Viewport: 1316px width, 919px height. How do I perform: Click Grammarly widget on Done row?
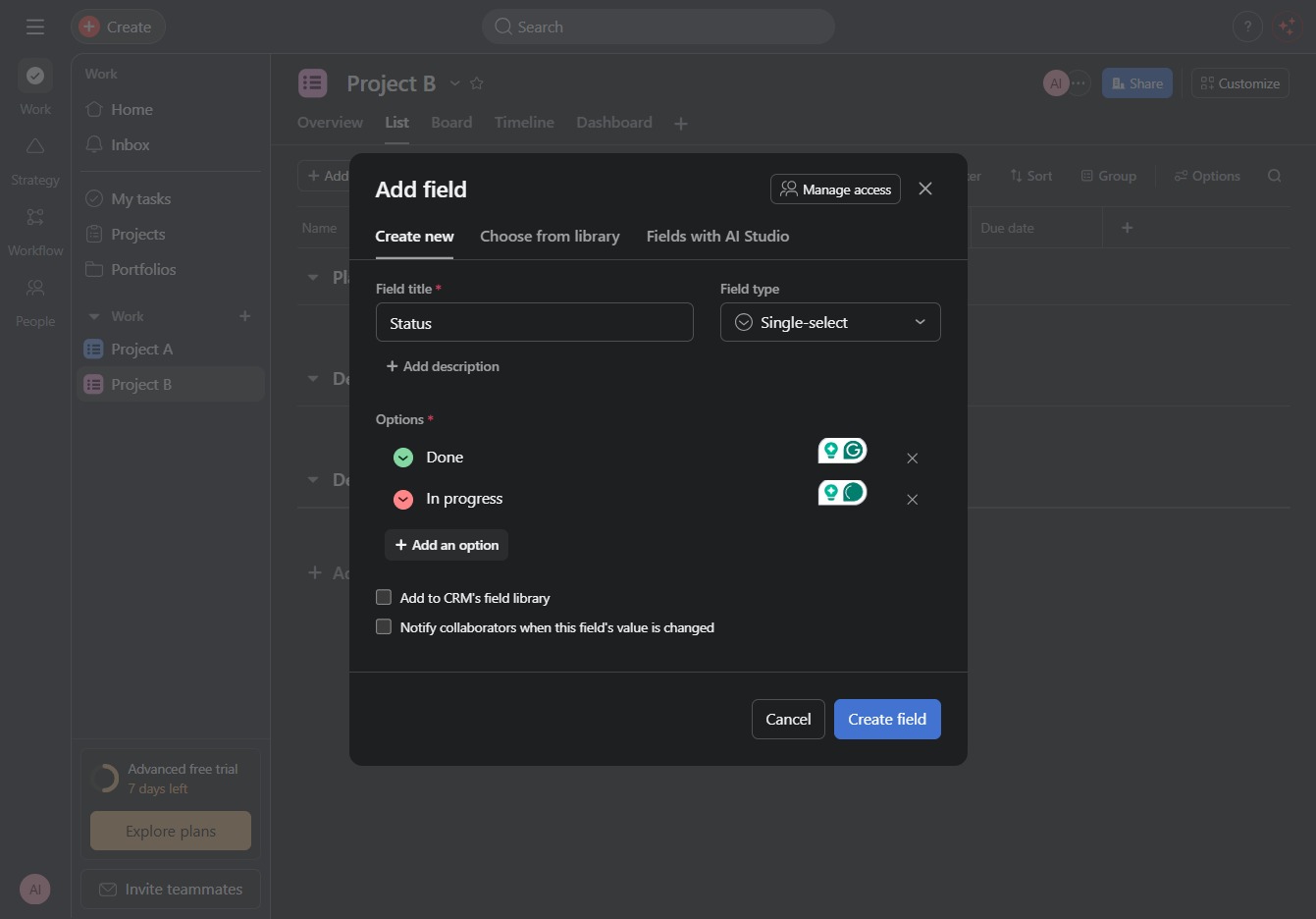(x=843, y=451)
